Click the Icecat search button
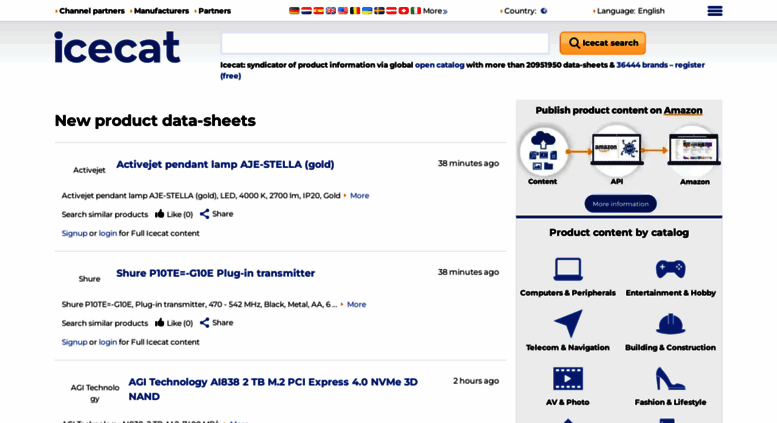 603,43
